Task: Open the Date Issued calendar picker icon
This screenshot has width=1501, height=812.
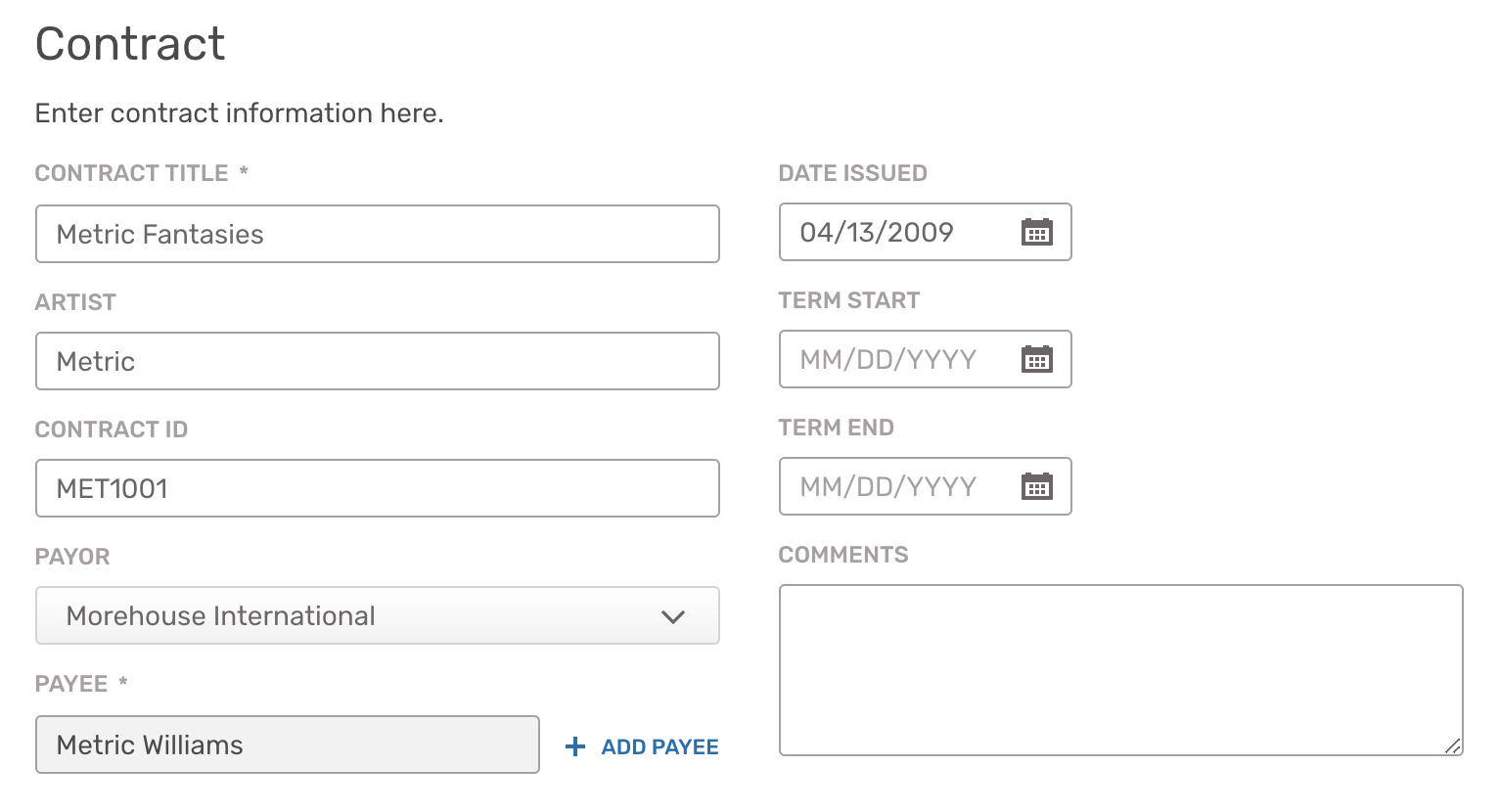Action: coord(1036,232)
